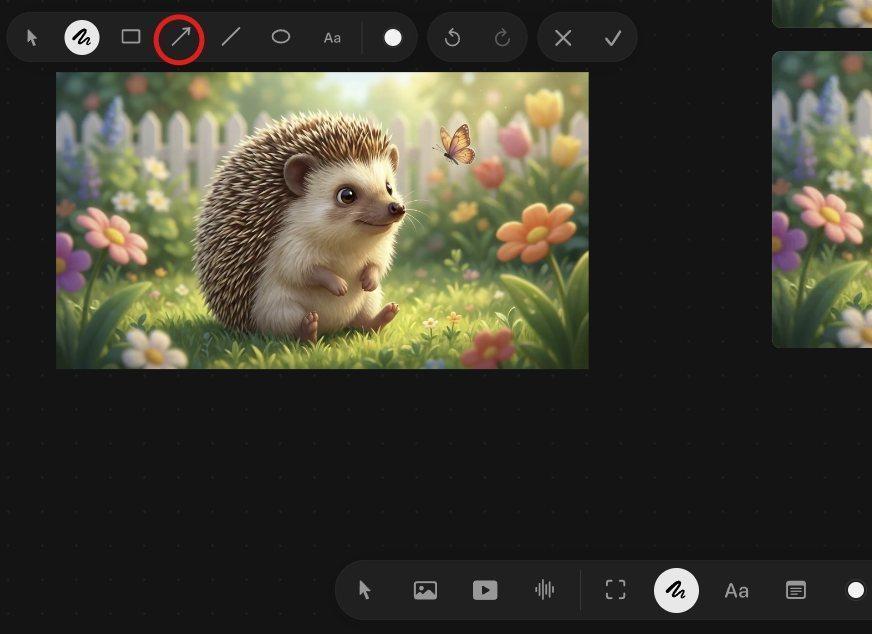This screenshot has height=634, width=872.
Task: Select the cursor tool in bottom toolbar
Action: tap(365, 590)
